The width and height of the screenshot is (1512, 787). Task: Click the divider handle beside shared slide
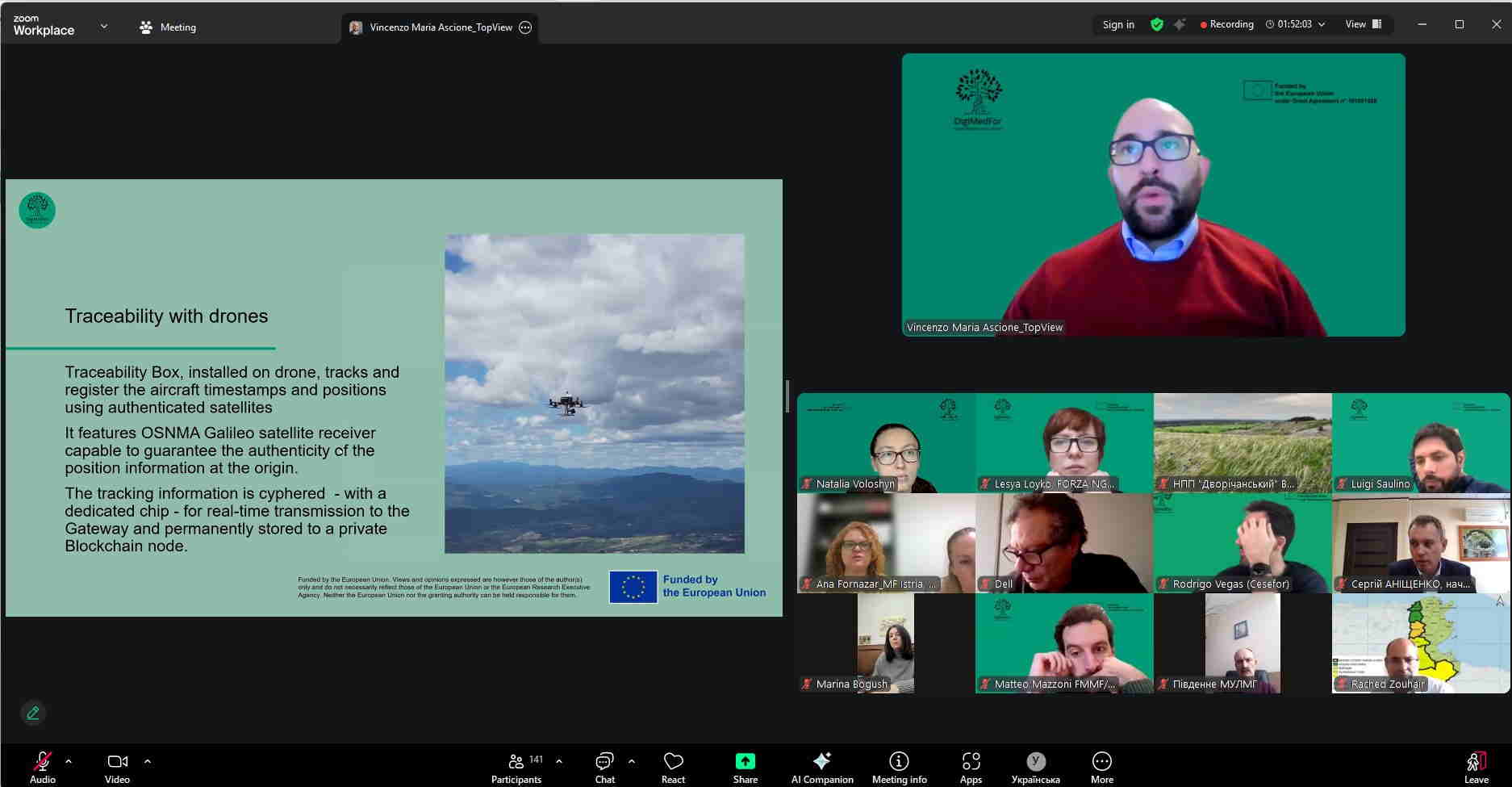coord(787,396)
